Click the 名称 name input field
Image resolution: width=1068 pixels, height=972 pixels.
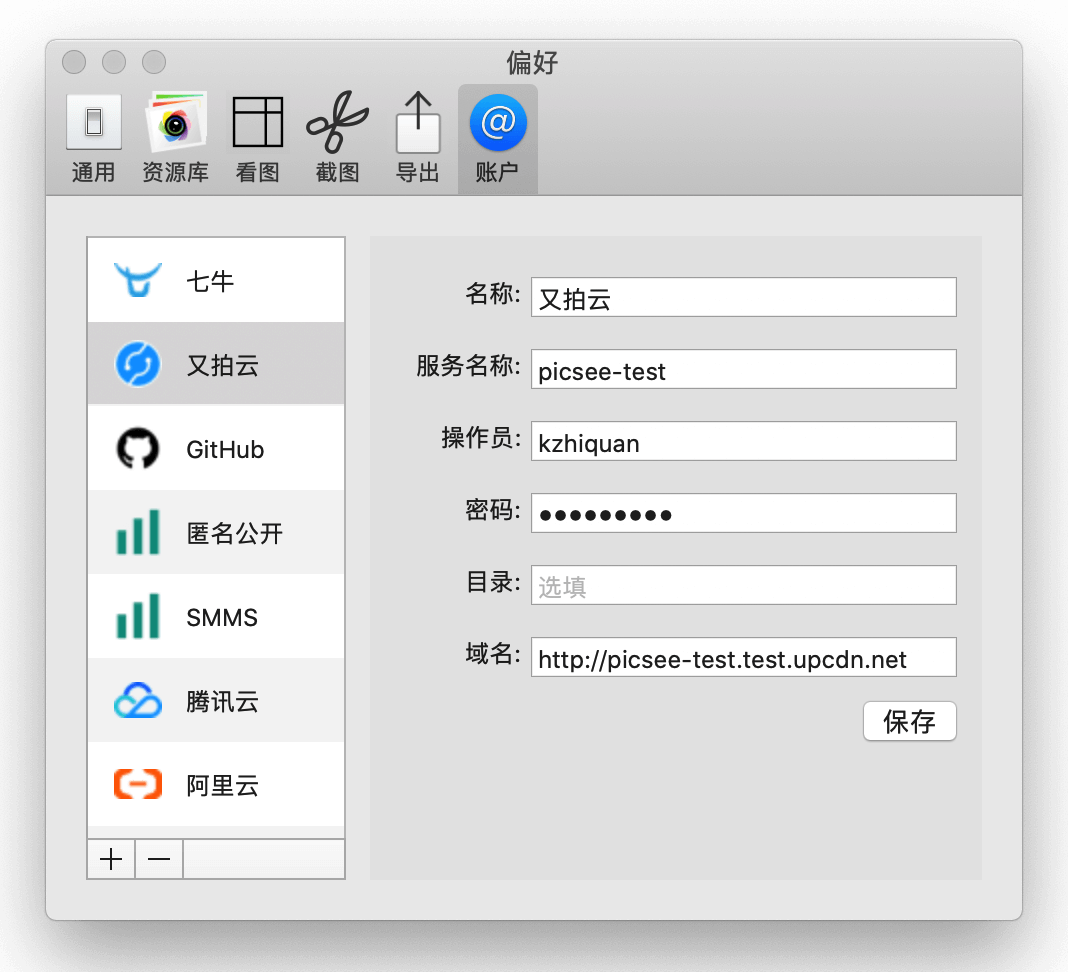point(744,297)
